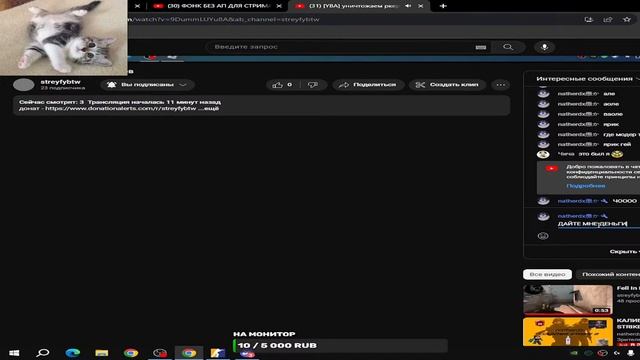Screen dimensions: 640x360
Task: Open the active Chrome window in taskbar
Action: click(189, 353)
